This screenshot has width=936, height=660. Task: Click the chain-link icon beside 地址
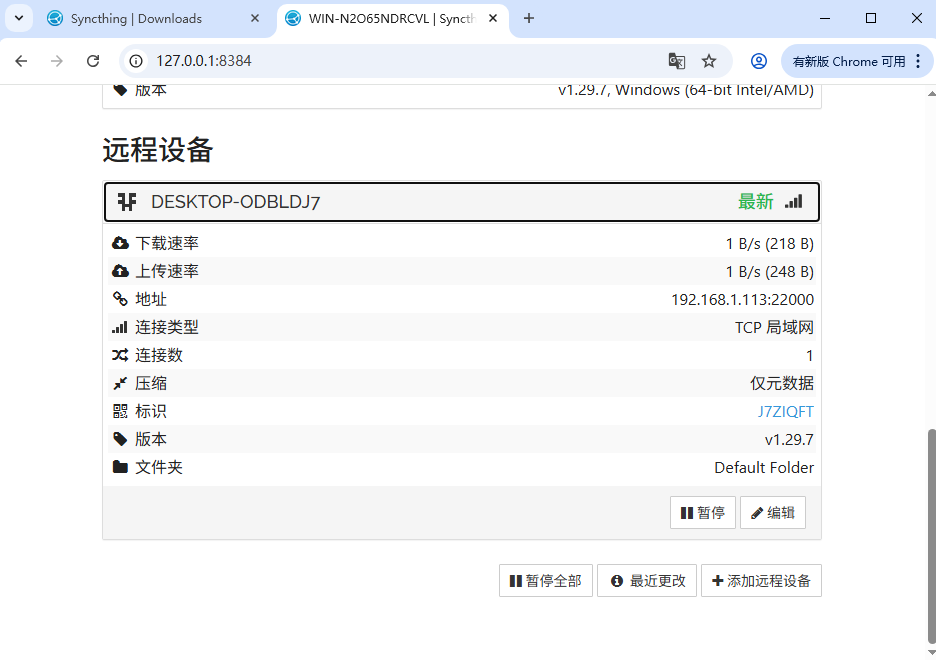tap(121, 298)
